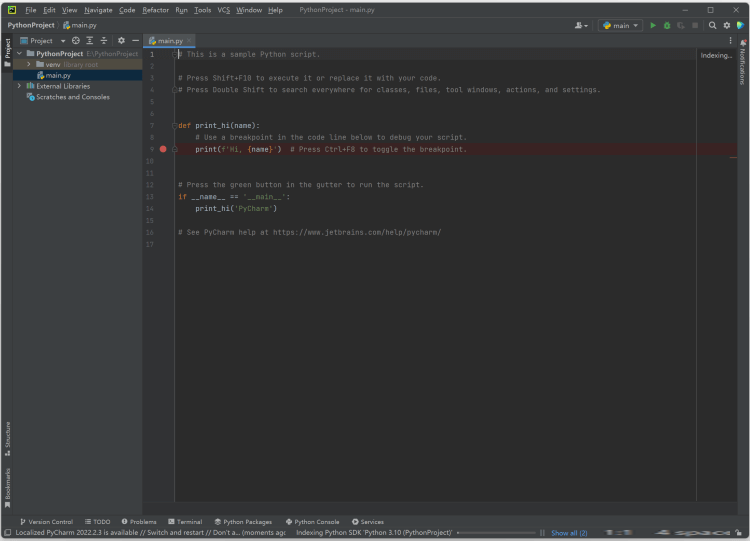Close the main.py editor tab

click(189, 41)
